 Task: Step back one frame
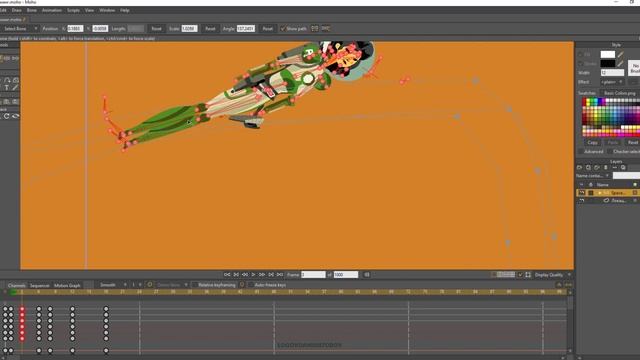[x=245, y=275]
